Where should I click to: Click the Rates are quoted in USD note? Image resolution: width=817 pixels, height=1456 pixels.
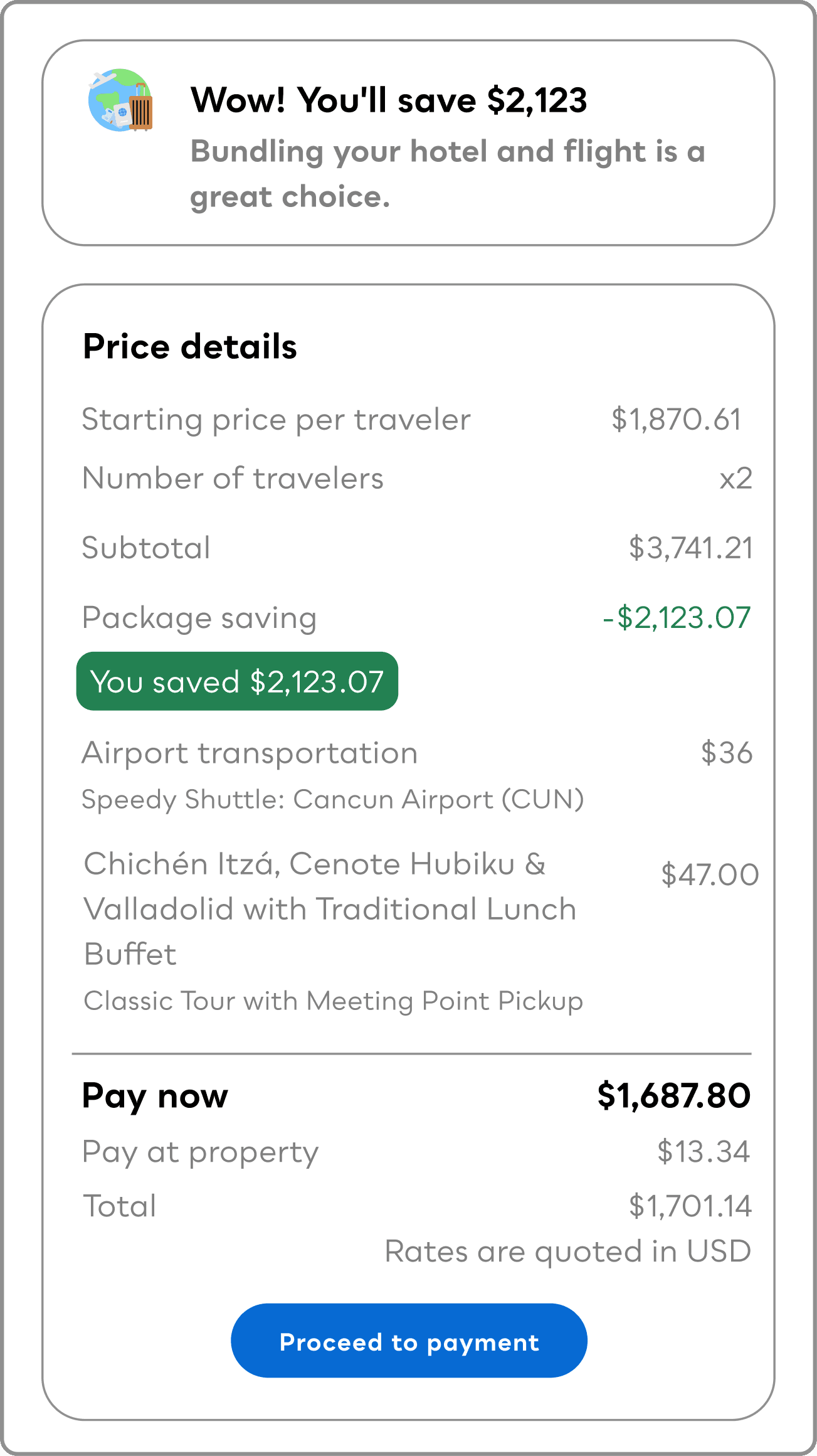567,1251
